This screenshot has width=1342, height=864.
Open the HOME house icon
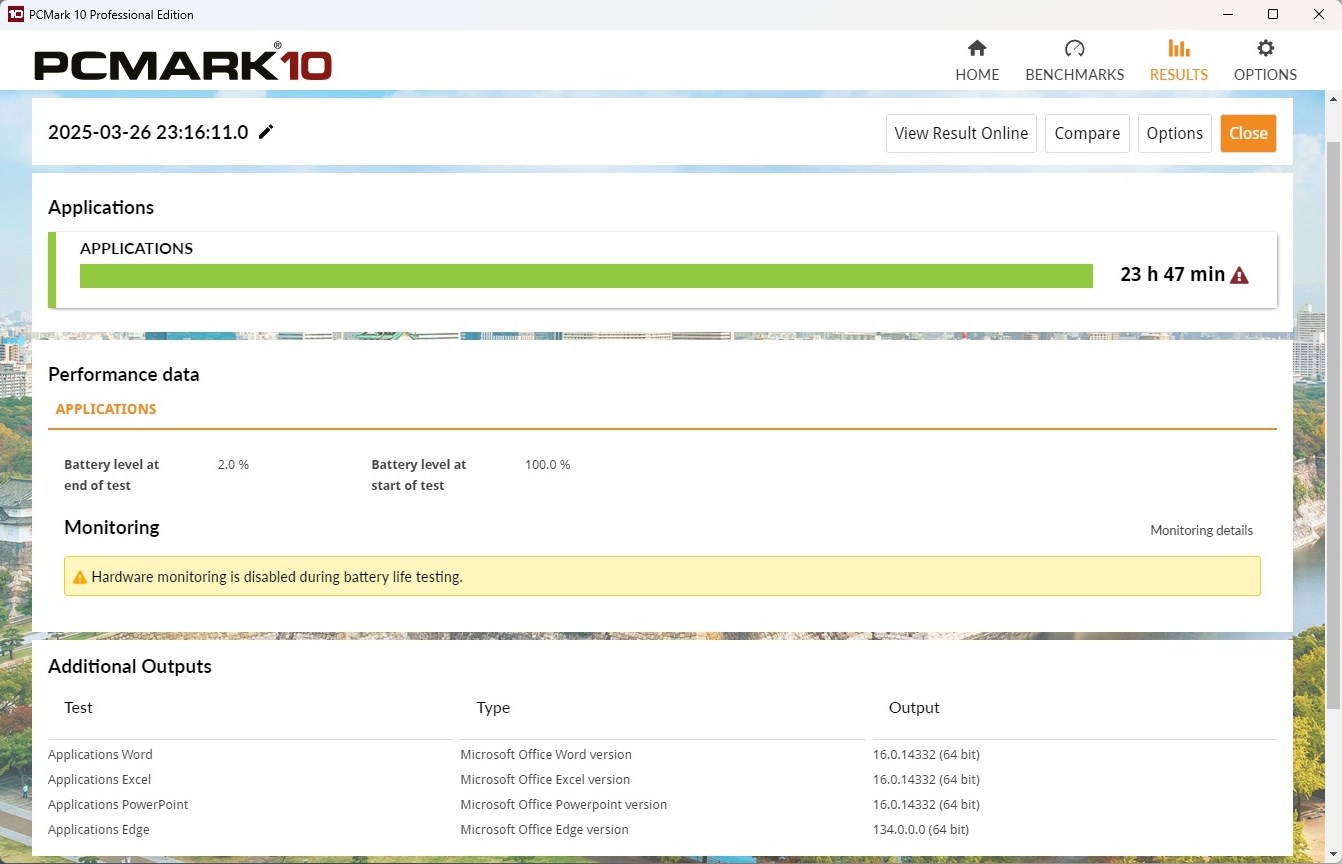(x=977, y=48)
